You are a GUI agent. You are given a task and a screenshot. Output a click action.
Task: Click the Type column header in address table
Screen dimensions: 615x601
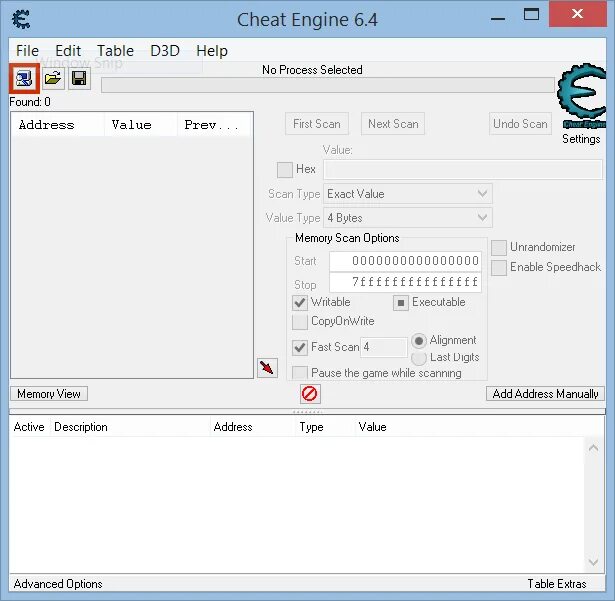point(324,427)
